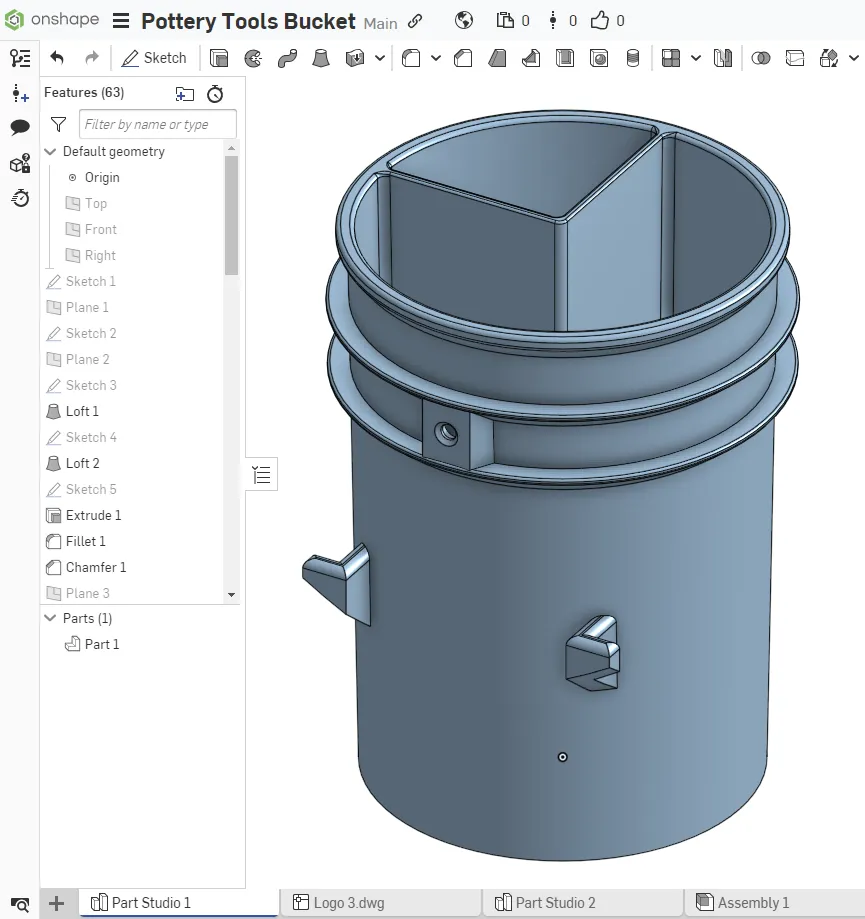Image resolution: width=865 pixels, height=919 pixels.
Task: Toggle the feature list panel icon
Action: click(x=20, y=58)
